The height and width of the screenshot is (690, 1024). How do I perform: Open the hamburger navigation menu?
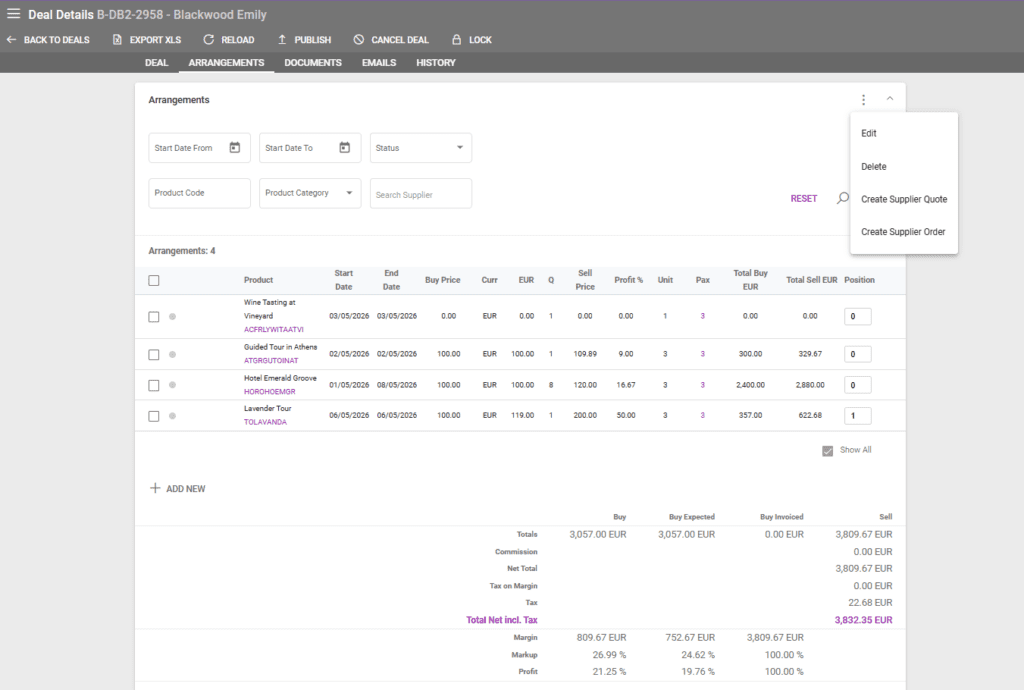(13, 14)
